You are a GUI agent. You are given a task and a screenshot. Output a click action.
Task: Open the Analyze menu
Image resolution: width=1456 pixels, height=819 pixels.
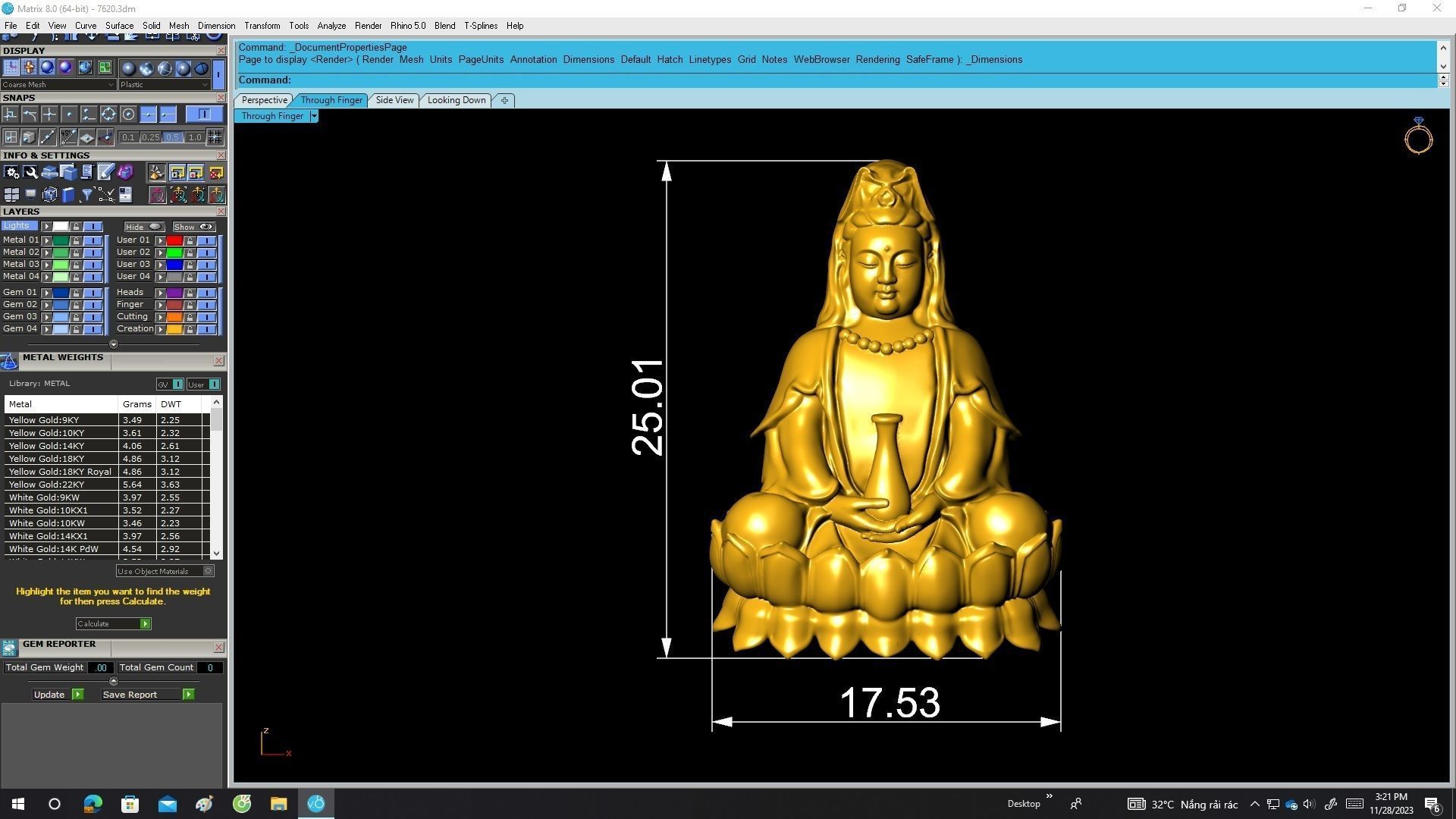click(x=331, y=26)
